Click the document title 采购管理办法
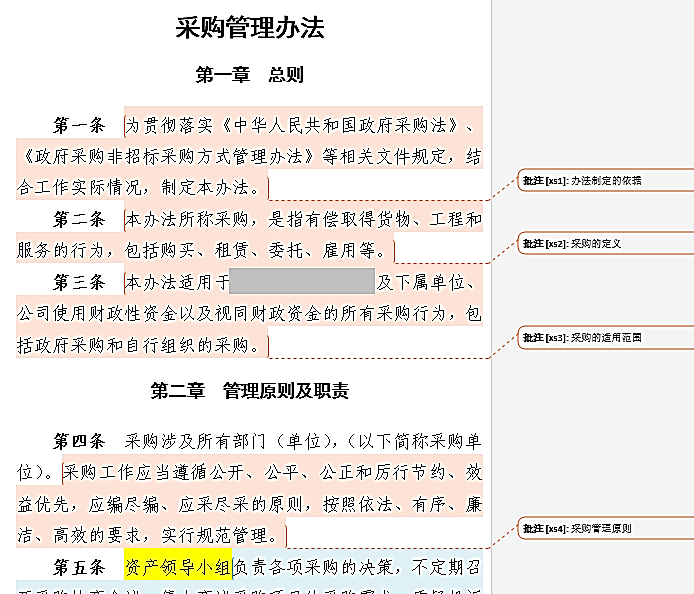The width and height of the screenshot is (694, 594). click(250, 28)
